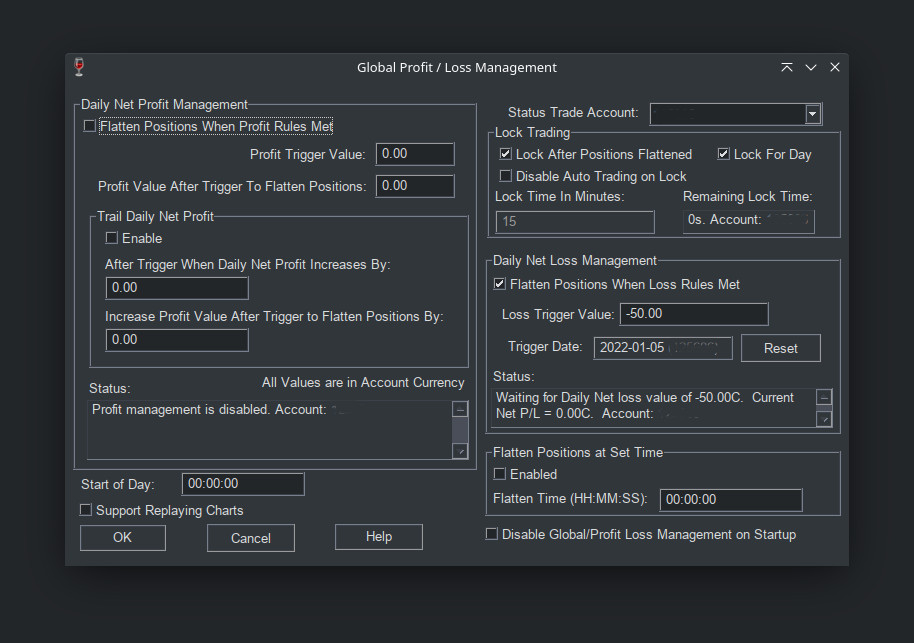Toggle Trail Daily Net Profit Enable checkbox
914x643 pixels.
pyautogui.click(x=112, y=239)
